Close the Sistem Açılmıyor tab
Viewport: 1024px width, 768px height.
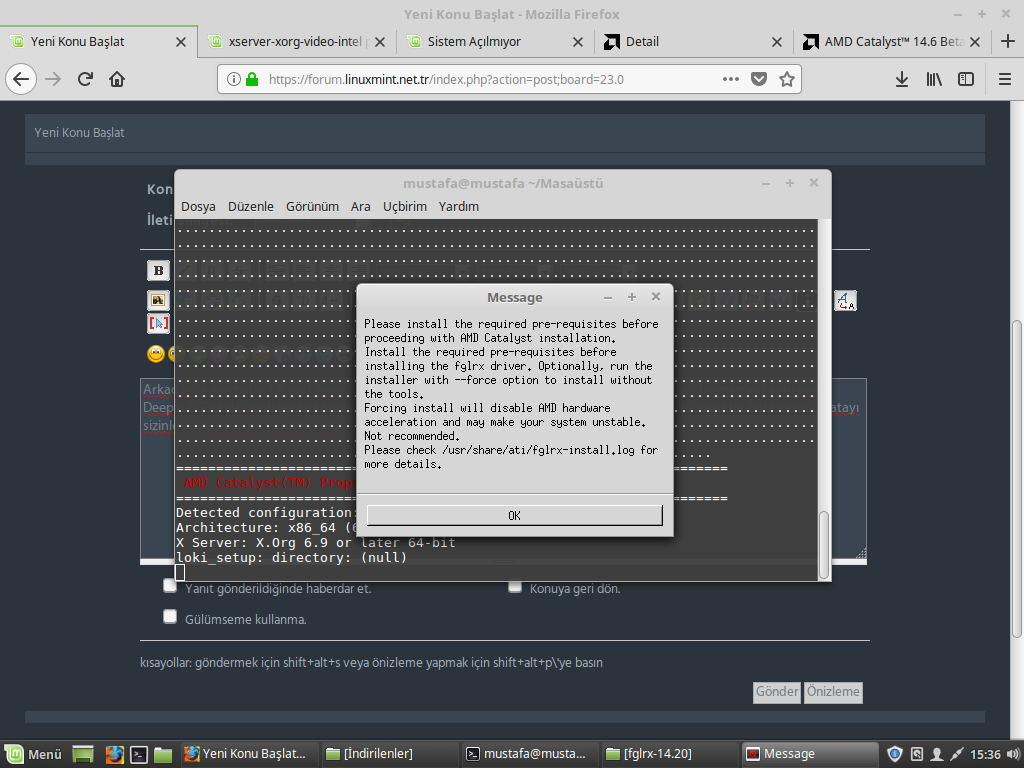coord(578,42)
